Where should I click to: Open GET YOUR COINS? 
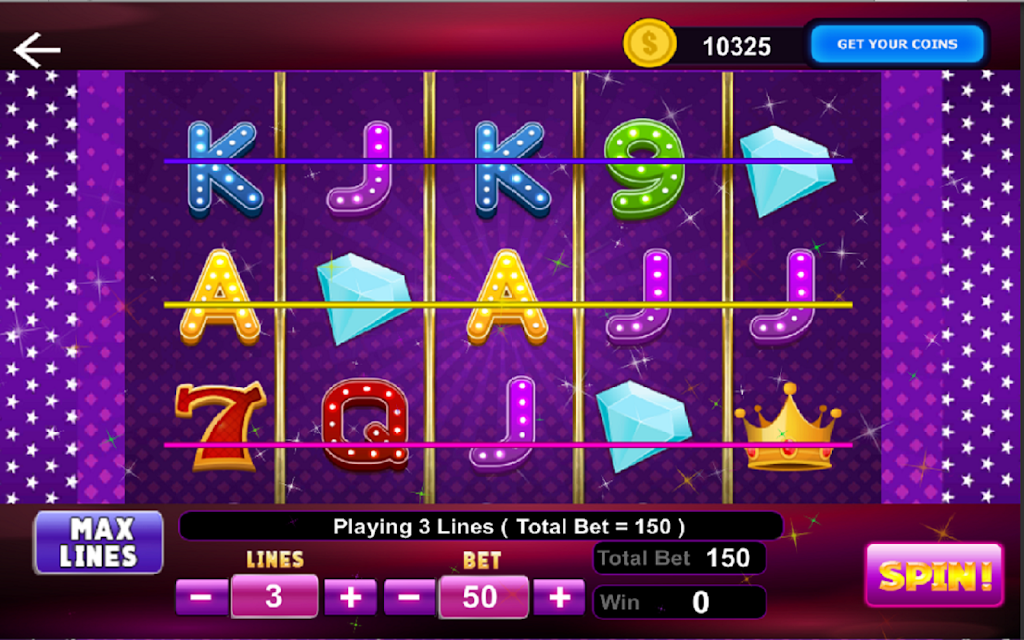[x=897, y=44]
